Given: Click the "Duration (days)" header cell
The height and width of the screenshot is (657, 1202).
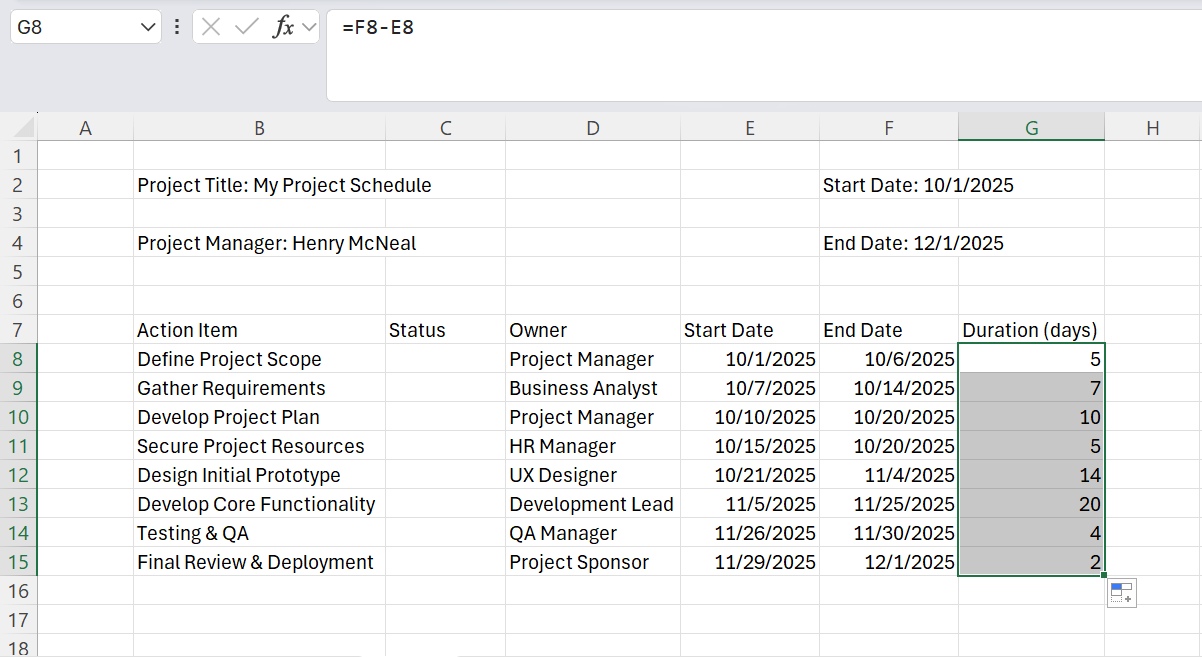Looking at the screenshot, I should point(1030,330).
